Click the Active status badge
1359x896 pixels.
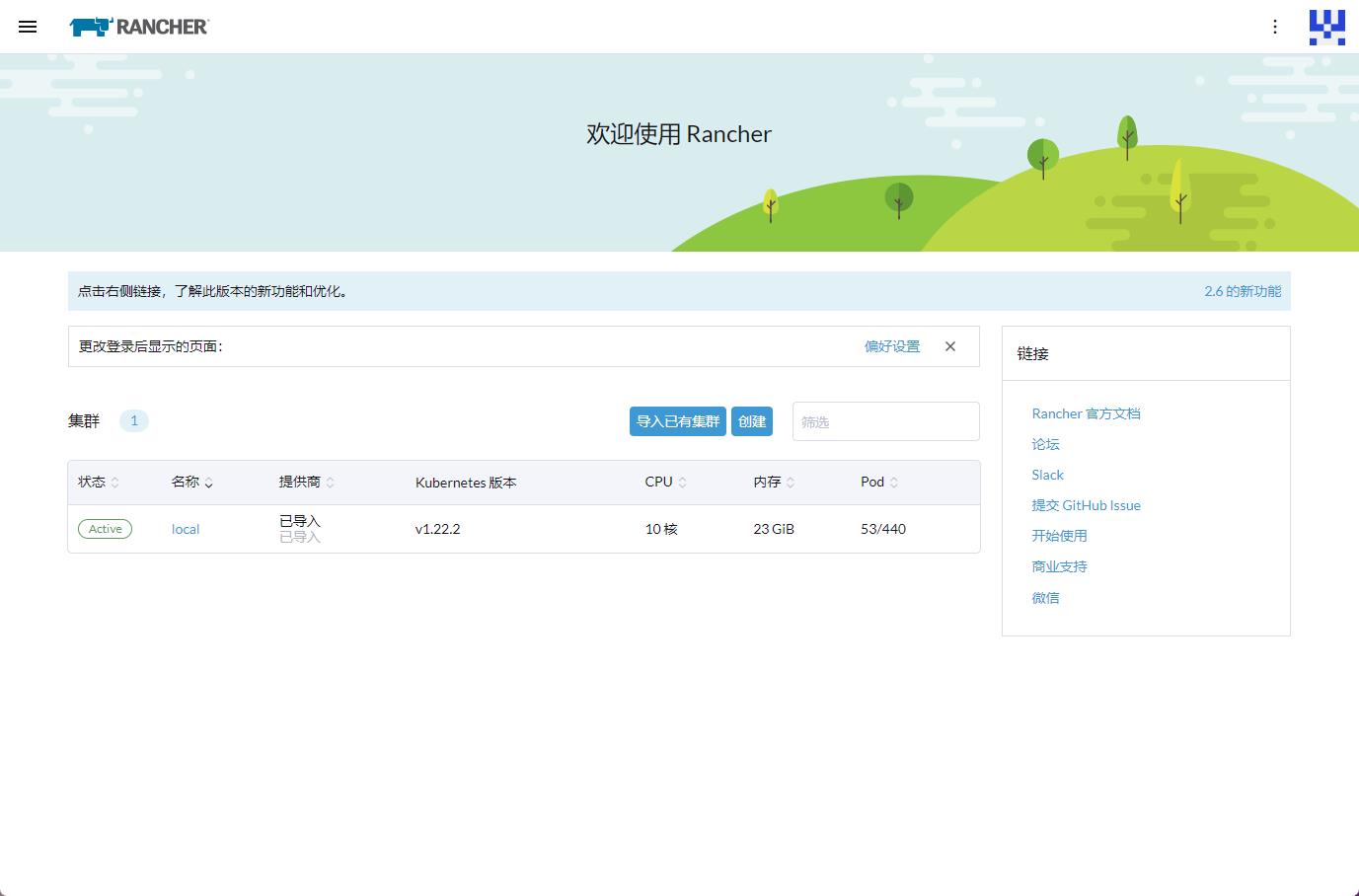pos(105,529)
